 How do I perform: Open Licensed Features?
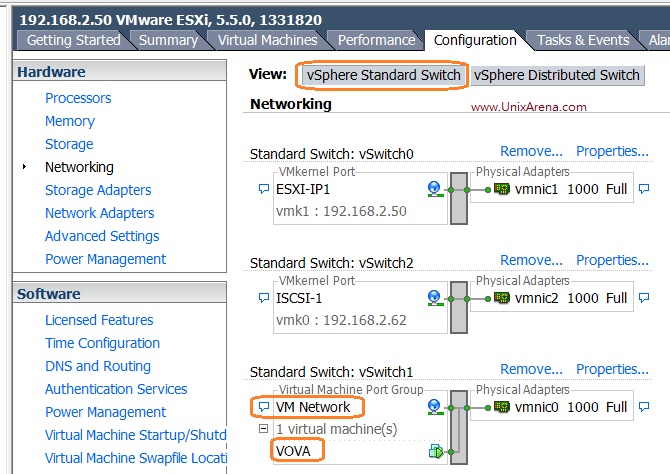click(x=99, y=320)
